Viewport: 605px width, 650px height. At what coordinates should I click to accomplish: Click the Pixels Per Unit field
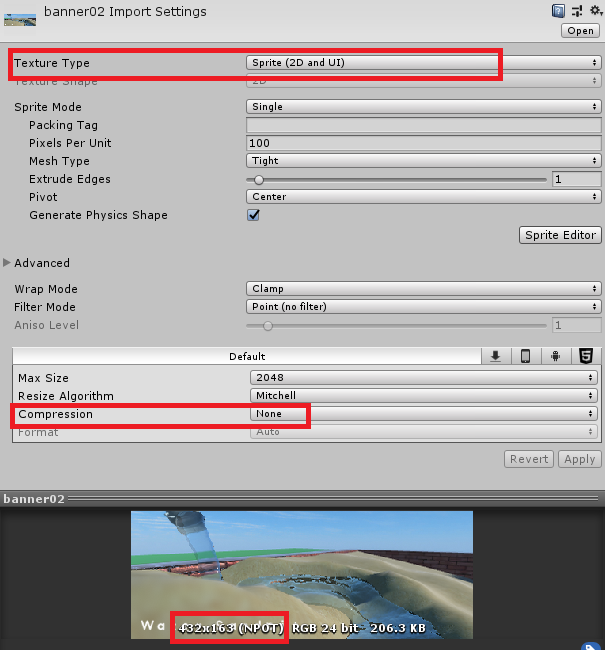(x=423, y=143)
